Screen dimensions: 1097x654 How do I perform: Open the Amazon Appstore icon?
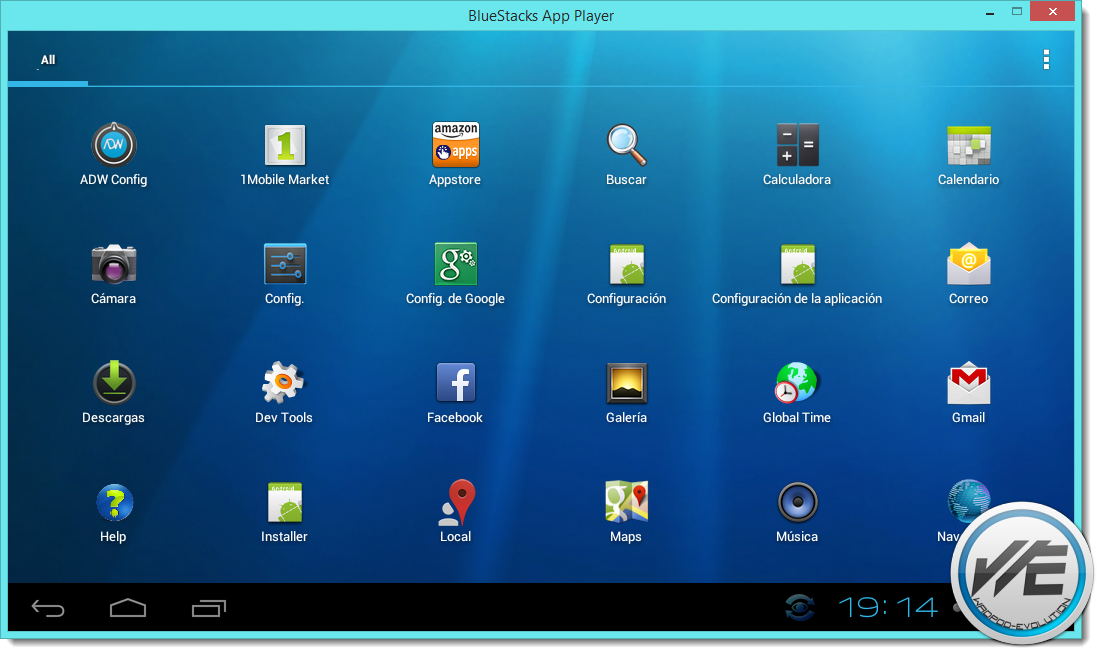455,145
